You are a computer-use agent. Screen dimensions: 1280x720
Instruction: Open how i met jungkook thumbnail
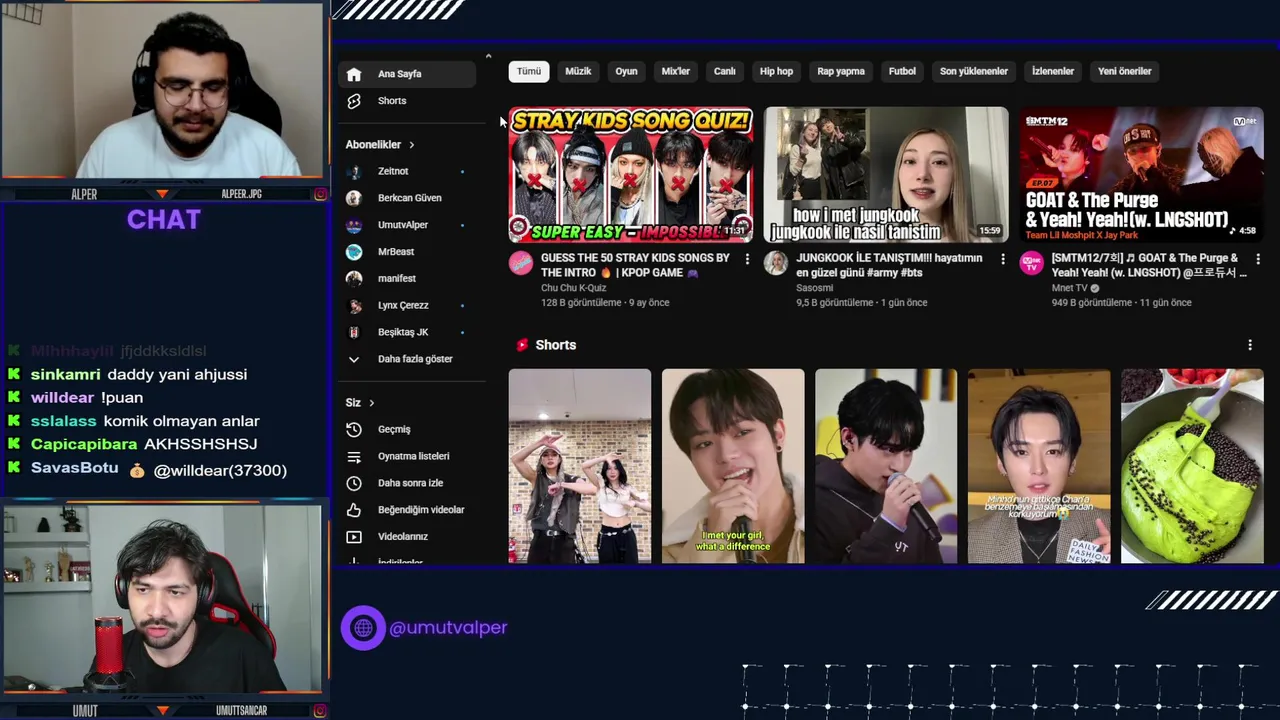(886, 175)
